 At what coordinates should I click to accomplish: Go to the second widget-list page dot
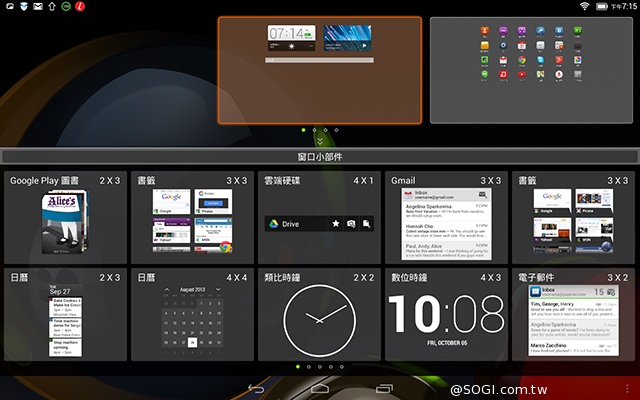point(309,367)
